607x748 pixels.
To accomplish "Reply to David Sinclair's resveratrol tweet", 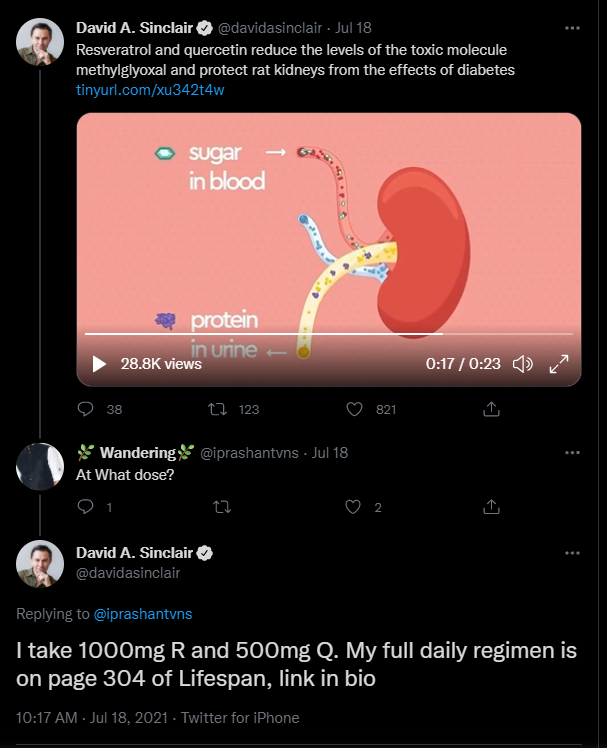I will click(x=85, y=409).
